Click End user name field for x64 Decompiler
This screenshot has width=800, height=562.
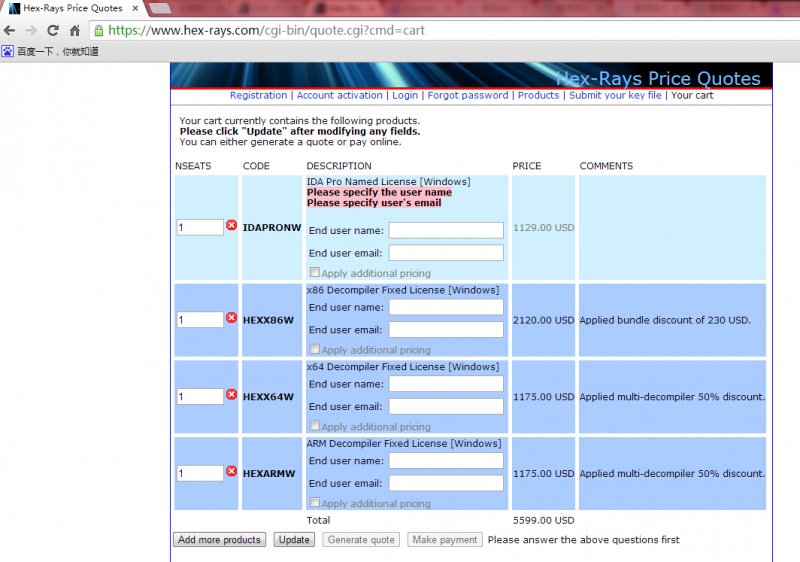pyautogui.click(x=446, y=384)
